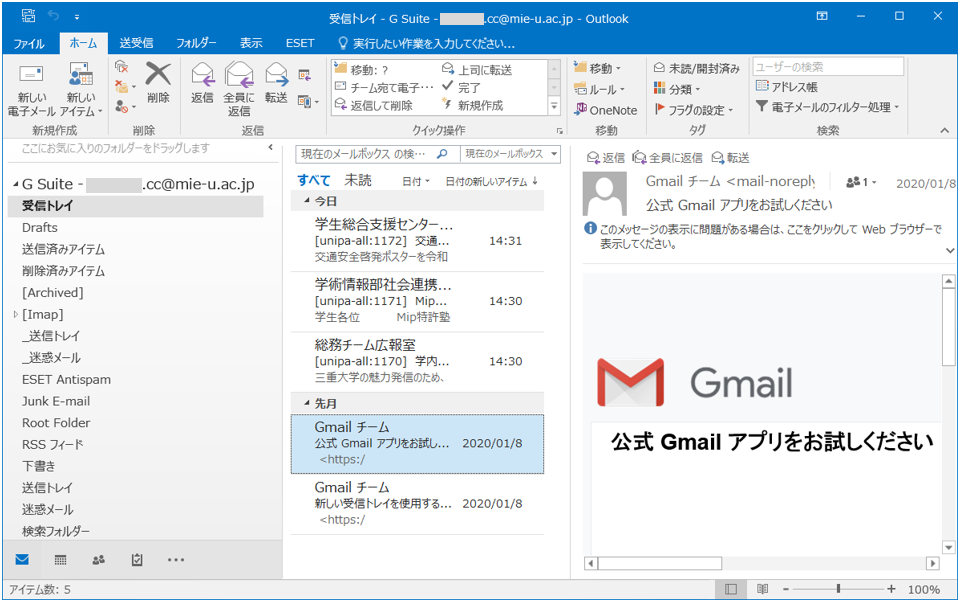Open the アドレス帳 address book
This screenshot has width=959, height=603.
coord(787,87)
